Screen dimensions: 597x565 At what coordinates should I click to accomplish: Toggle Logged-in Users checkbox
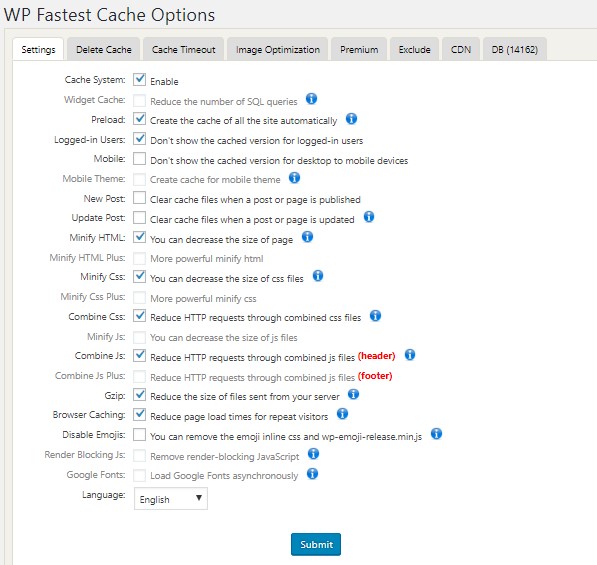point(139,139)
